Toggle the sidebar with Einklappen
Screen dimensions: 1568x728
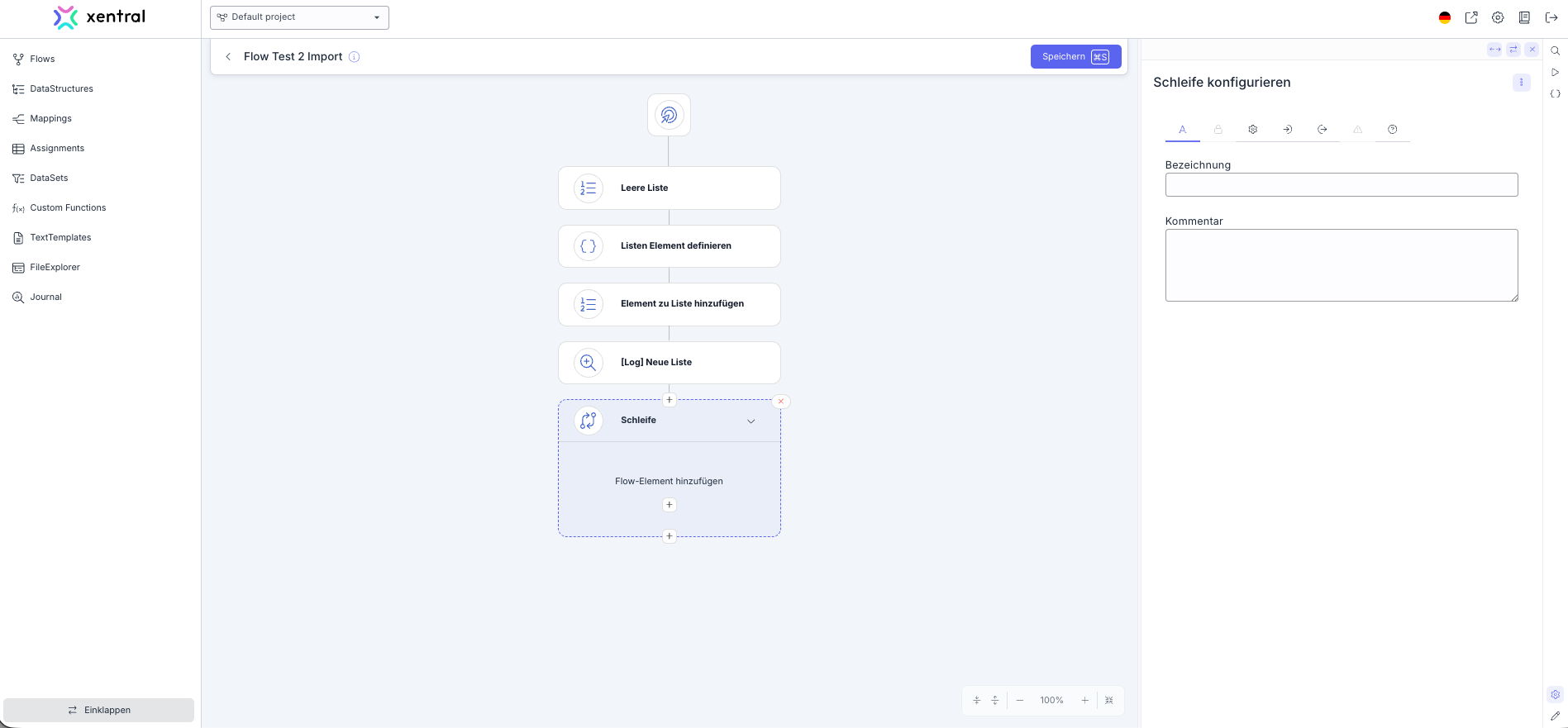pyautogui.click(x=99, y=710)
